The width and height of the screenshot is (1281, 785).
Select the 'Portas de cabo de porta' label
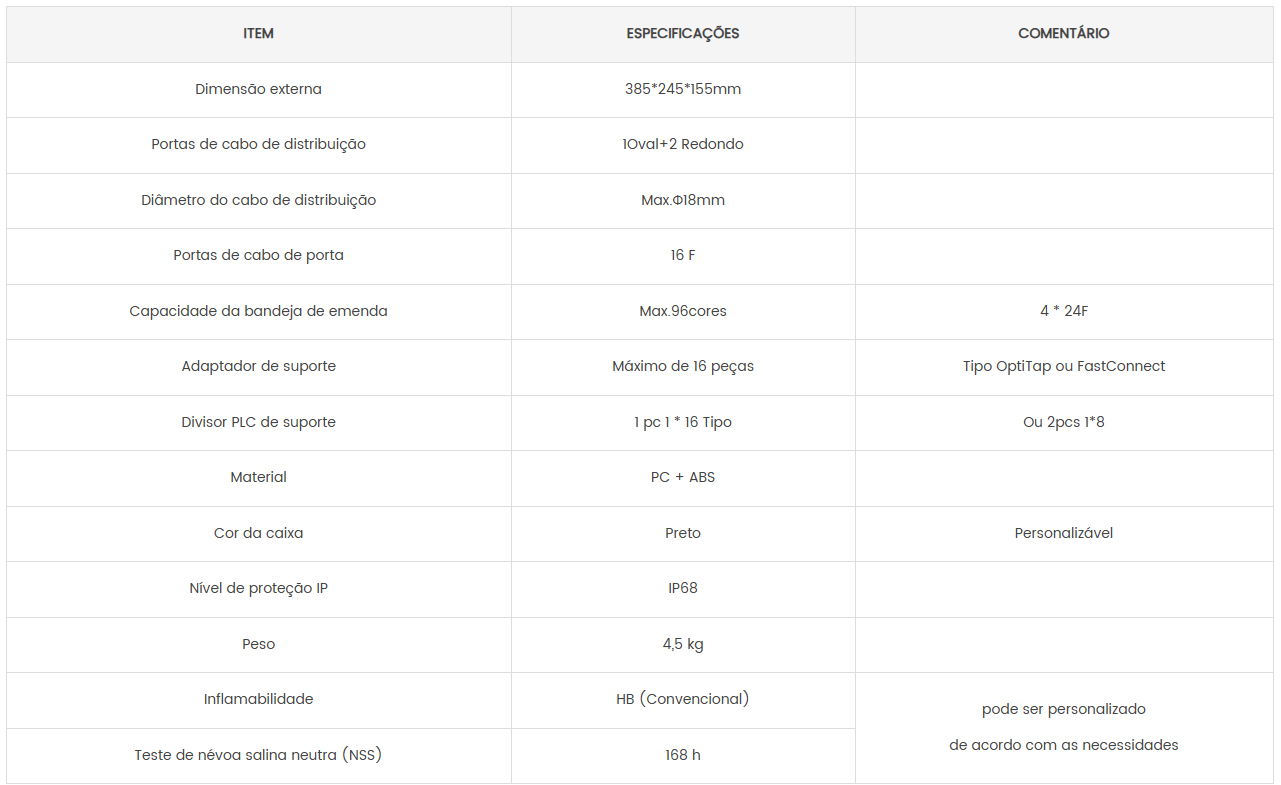258,255
